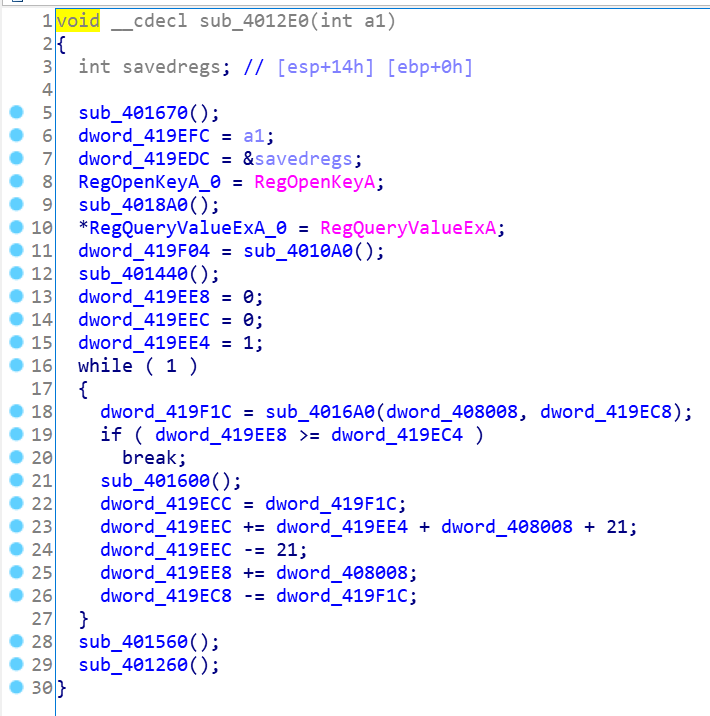Select RegQueryValueExA_0 pointer
Image resolution: width=710 pixels, height=716 pixels.
coord(188,228)
